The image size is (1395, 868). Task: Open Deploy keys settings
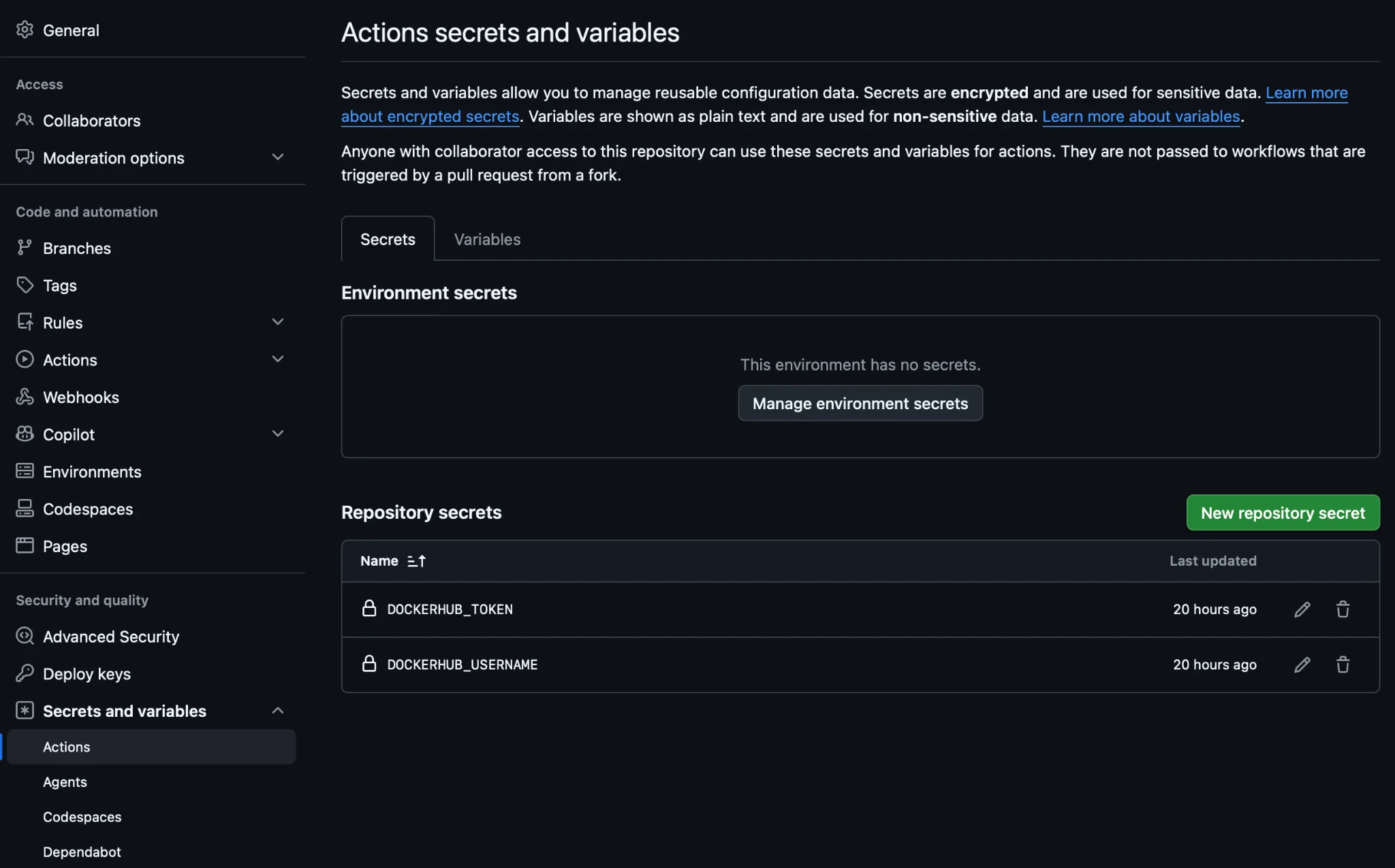(x=87, y=673)
